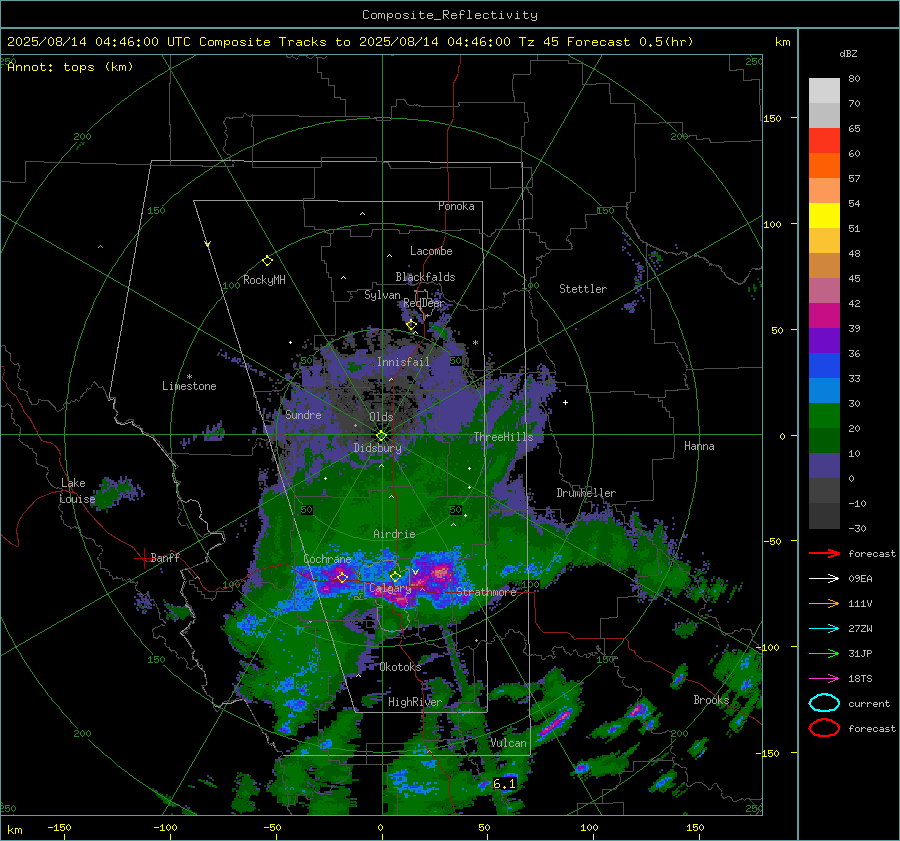Select the orange 111V arrow symbol
Image resolution: width=900 pixels, height=841 pixels.
(x=824, y=603)
